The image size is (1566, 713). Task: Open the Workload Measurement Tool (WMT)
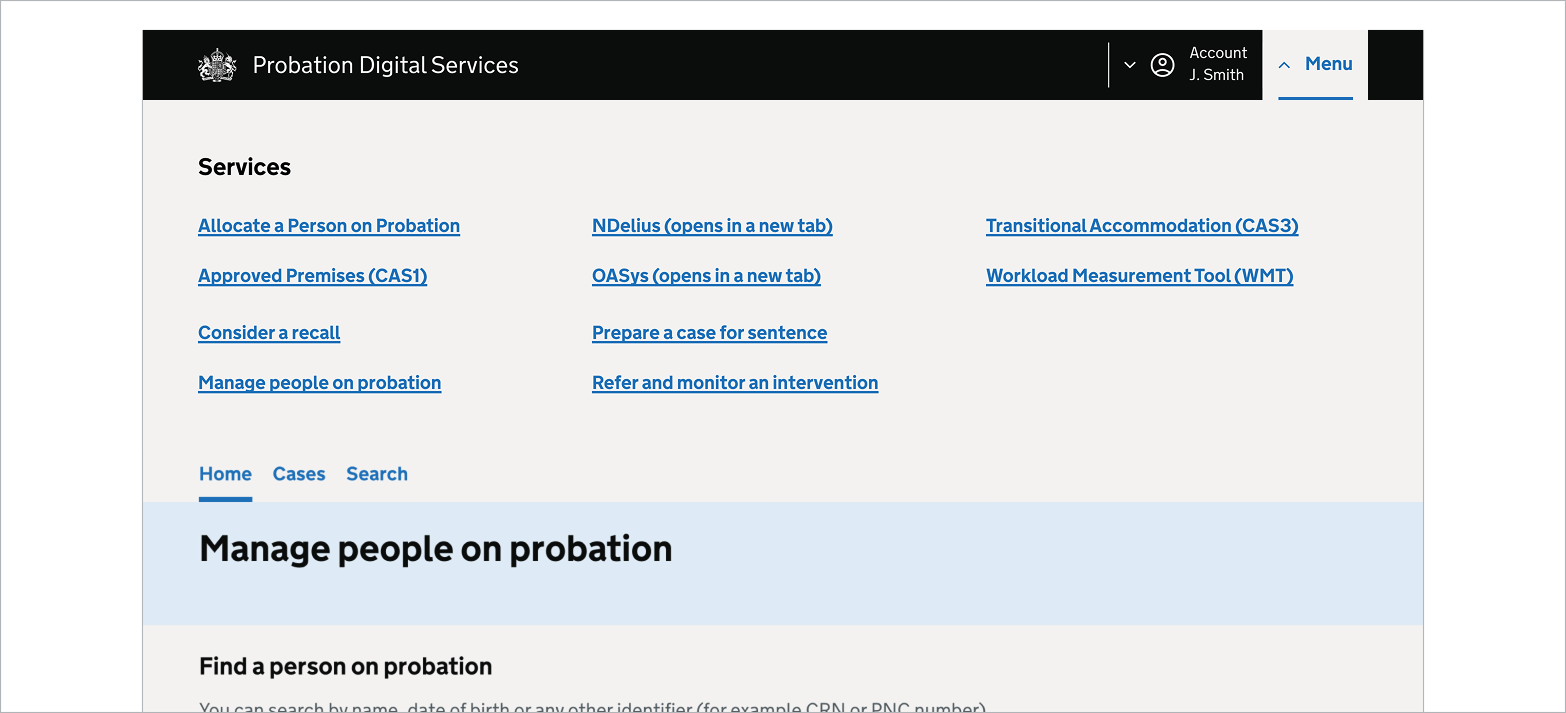point(1139,275)
